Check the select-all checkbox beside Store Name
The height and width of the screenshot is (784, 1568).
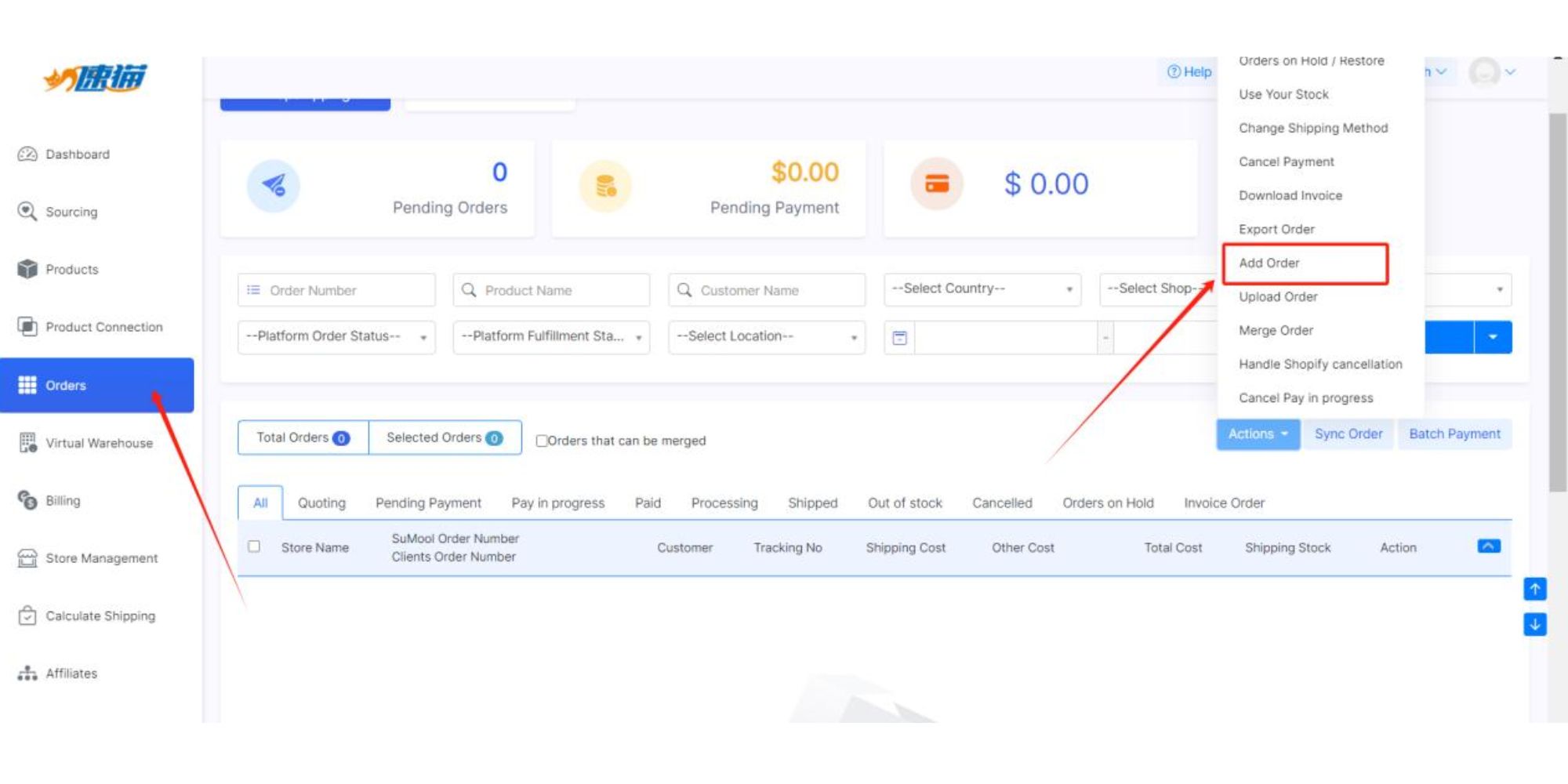(254, 546)
